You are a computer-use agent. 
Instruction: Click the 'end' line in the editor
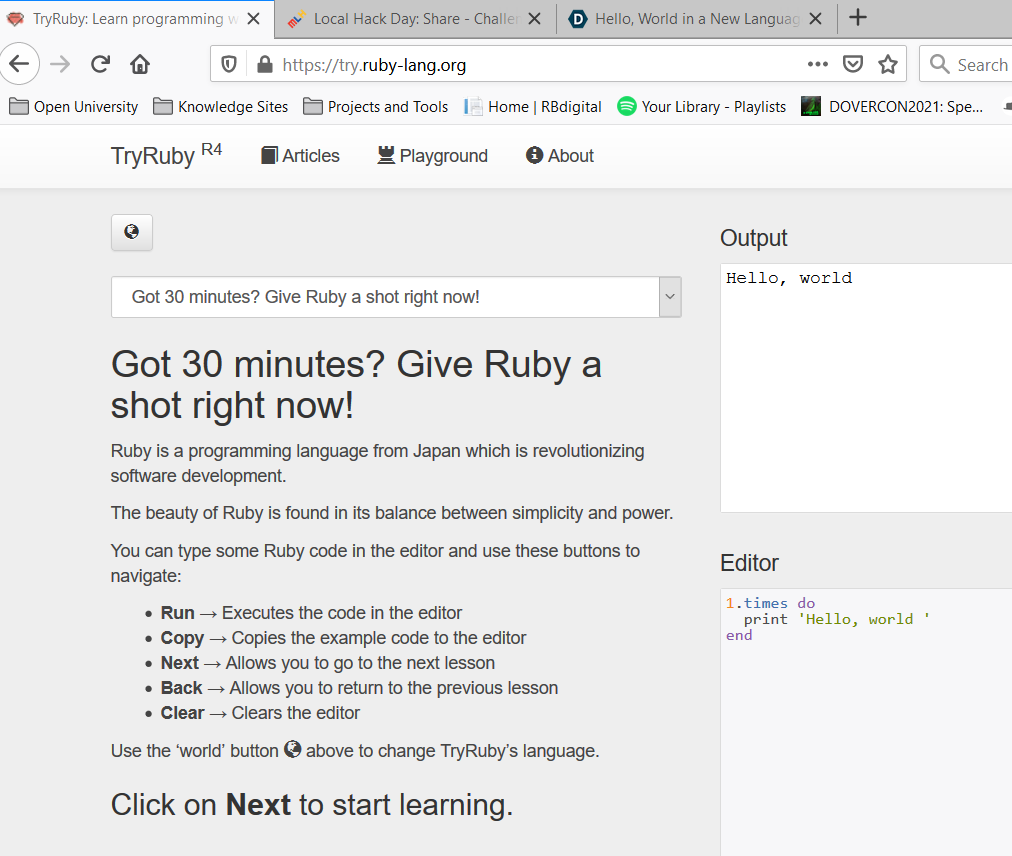pyautogui.click(x=739, y=635)
